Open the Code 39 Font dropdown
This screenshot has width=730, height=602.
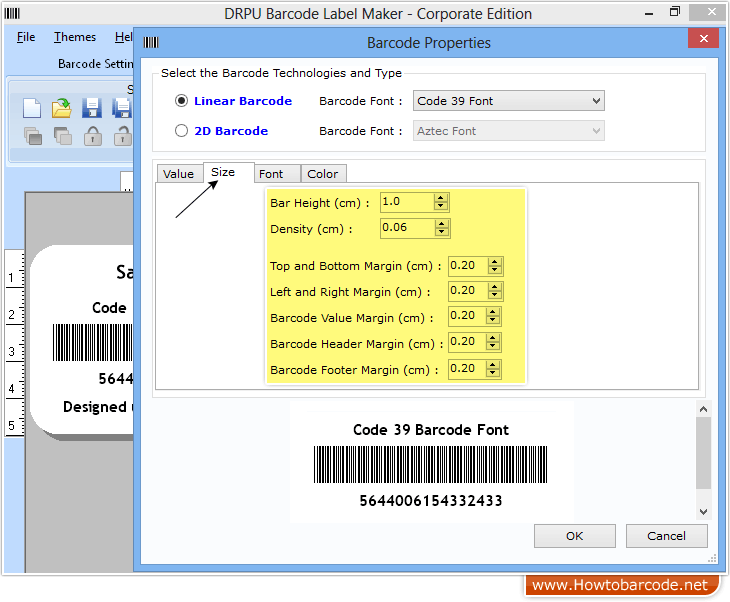point(509,101)
